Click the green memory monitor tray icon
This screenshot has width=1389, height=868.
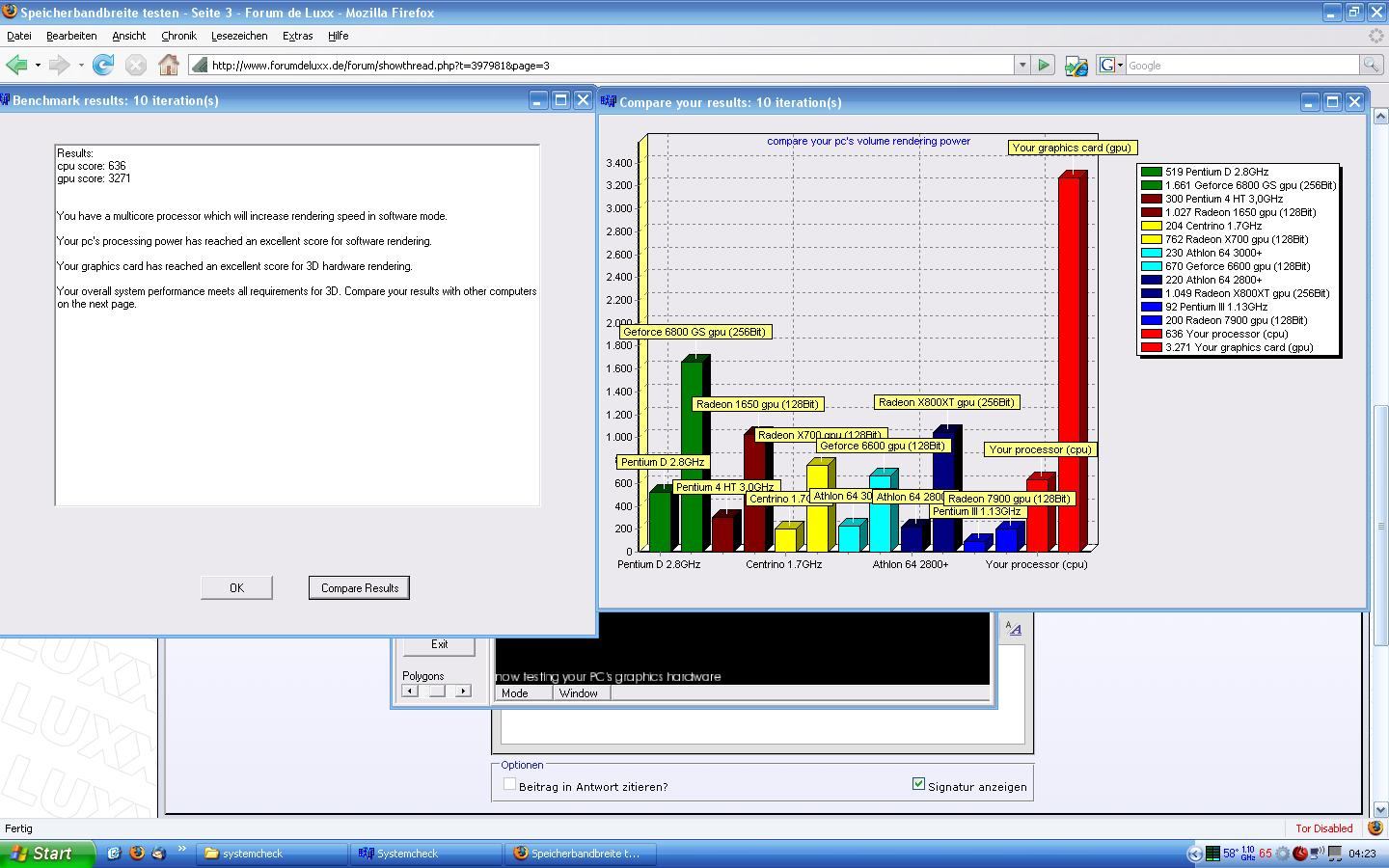[1212, 854]
